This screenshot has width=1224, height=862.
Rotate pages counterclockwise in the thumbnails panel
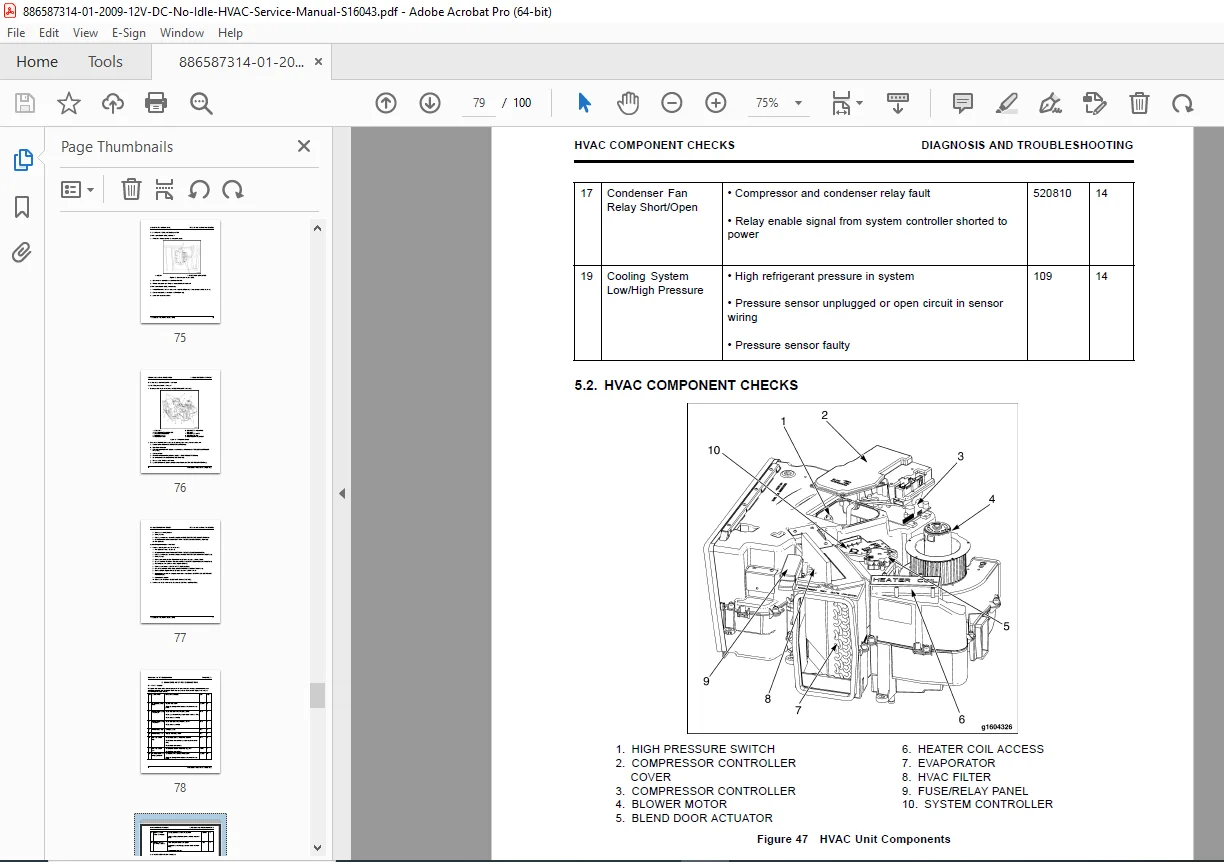pos(199,190)
